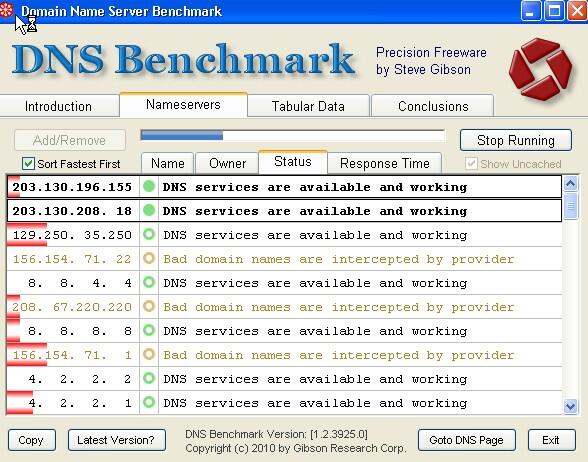Viewport: 588px width, 462px height.
Task: Click the benchmark progress bar
Action: tap(292, 135)
